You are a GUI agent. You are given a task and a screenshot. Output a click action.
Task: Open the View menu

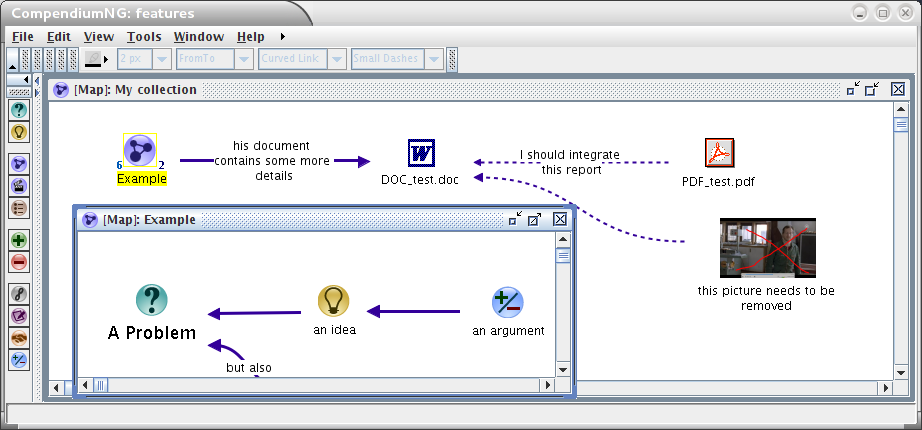click(x=99, y=36)
